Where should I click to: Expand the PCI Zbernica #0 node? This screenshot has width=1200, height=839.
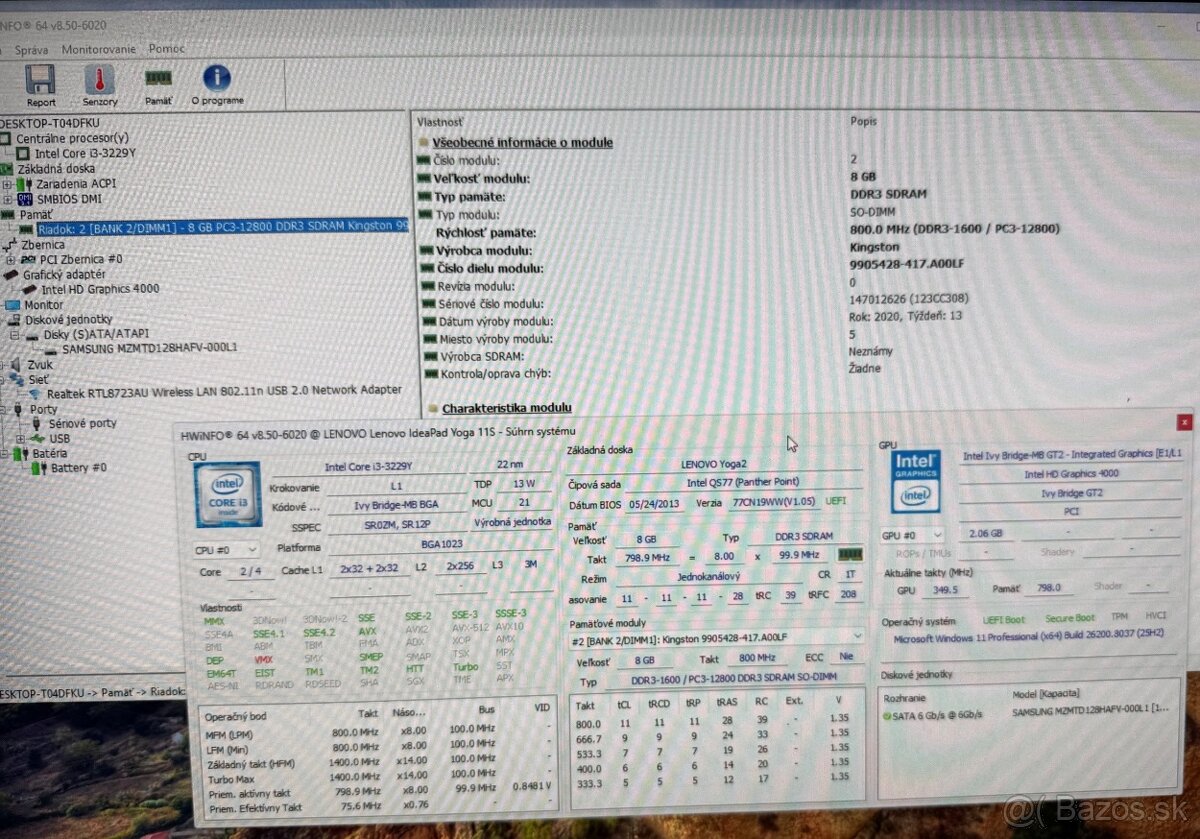[x=11, y=259]
